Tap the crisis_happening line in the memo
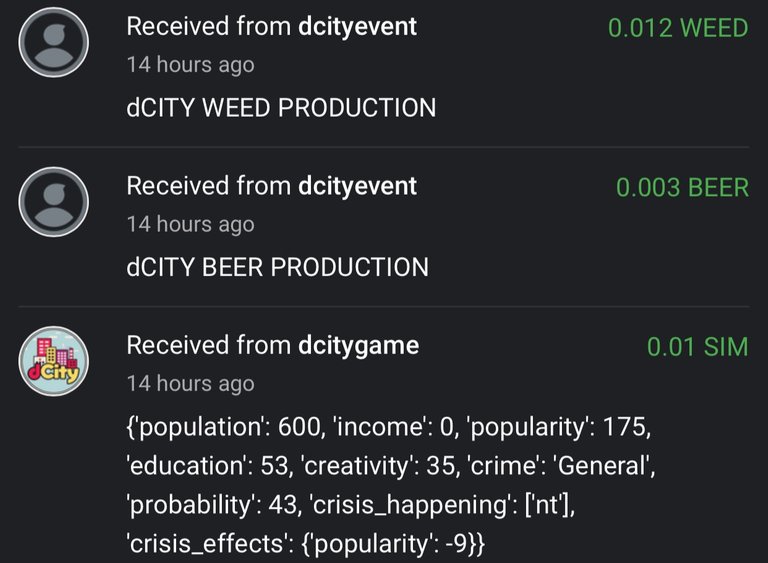This screenshot has width=768, height=563. (351, 505)
